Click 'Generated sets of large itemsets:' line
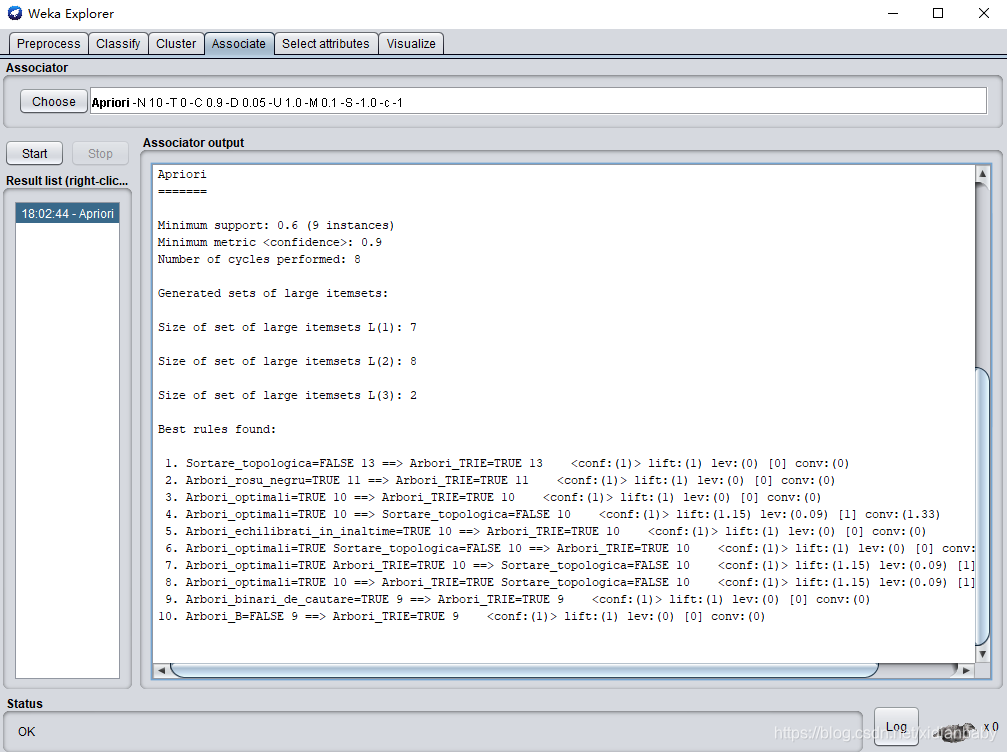This screenshot has height=752, width=1007. (273, 293)
